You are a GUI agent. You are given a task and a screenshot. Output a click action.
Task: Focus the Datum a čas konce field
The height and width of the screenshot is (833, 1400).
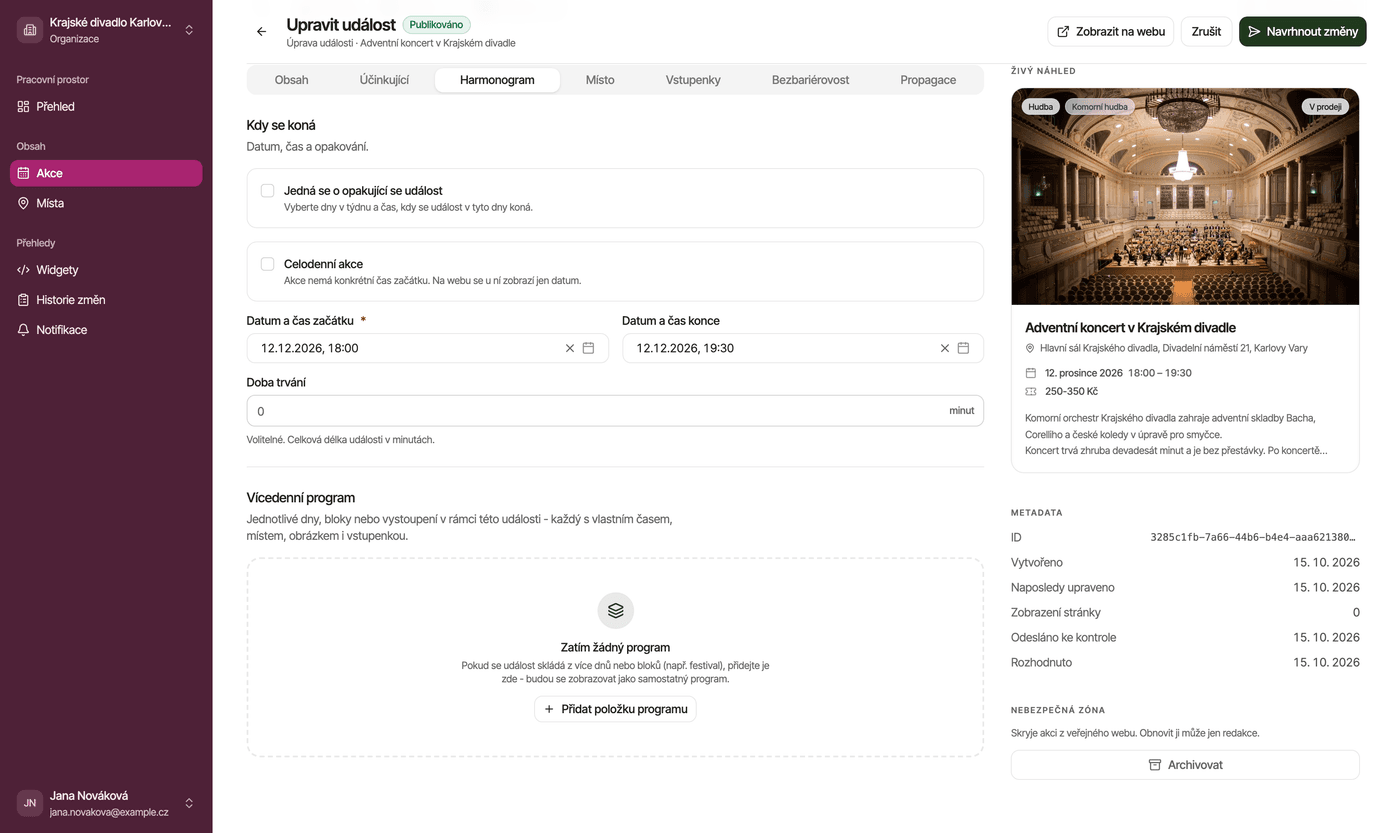point(803,348)
